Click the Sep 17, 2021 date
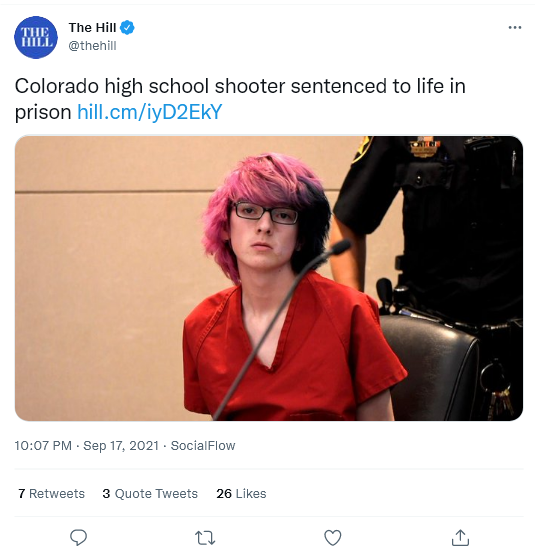Image resolution: width=535 pixels, height=551 pixels. pos(121,446)
